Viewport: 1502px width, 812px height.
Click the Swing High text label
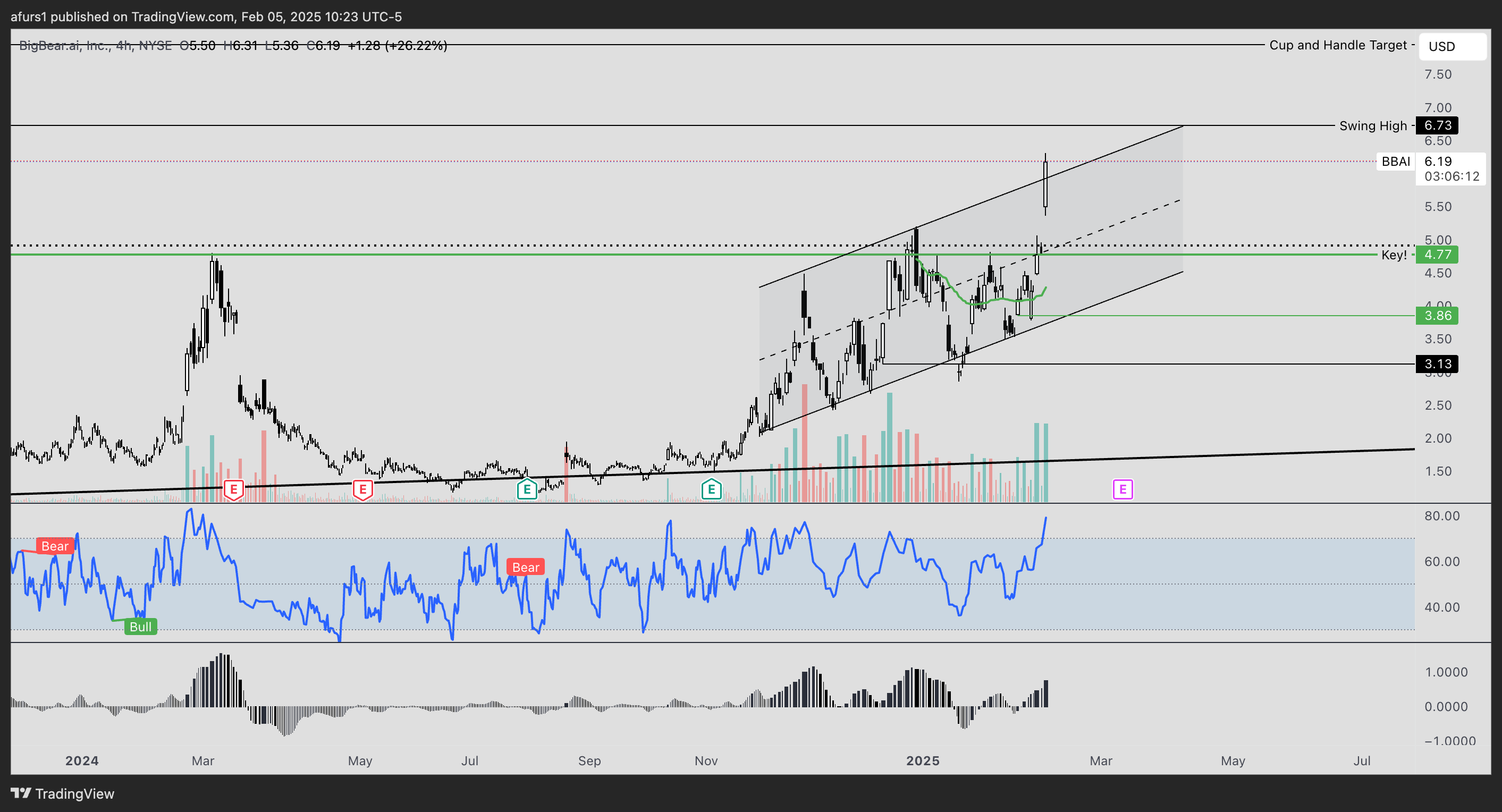coord(1372,126)
